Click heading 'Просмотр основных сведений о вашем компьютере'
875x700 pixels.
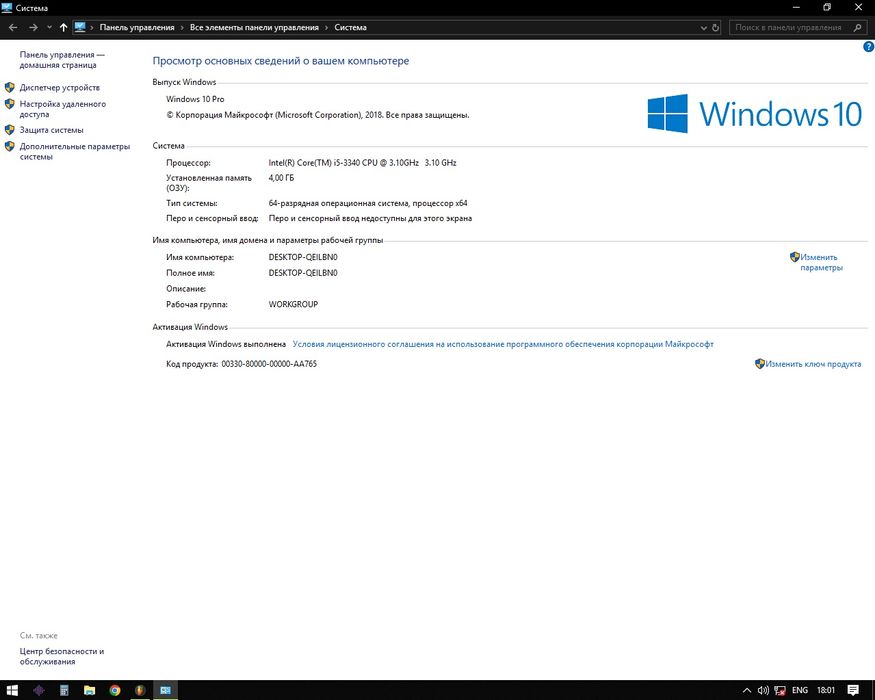281,61
